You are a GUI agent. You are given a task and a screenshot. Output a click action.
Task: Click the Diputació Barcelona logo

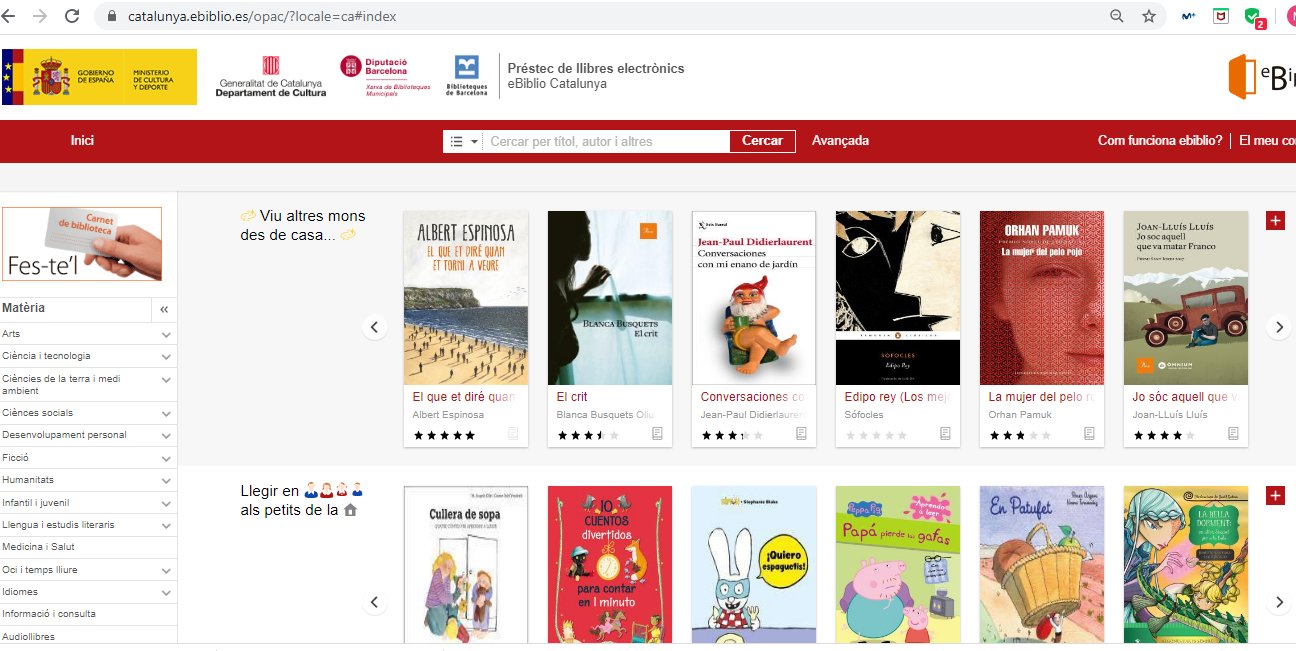tap(385, 75)
